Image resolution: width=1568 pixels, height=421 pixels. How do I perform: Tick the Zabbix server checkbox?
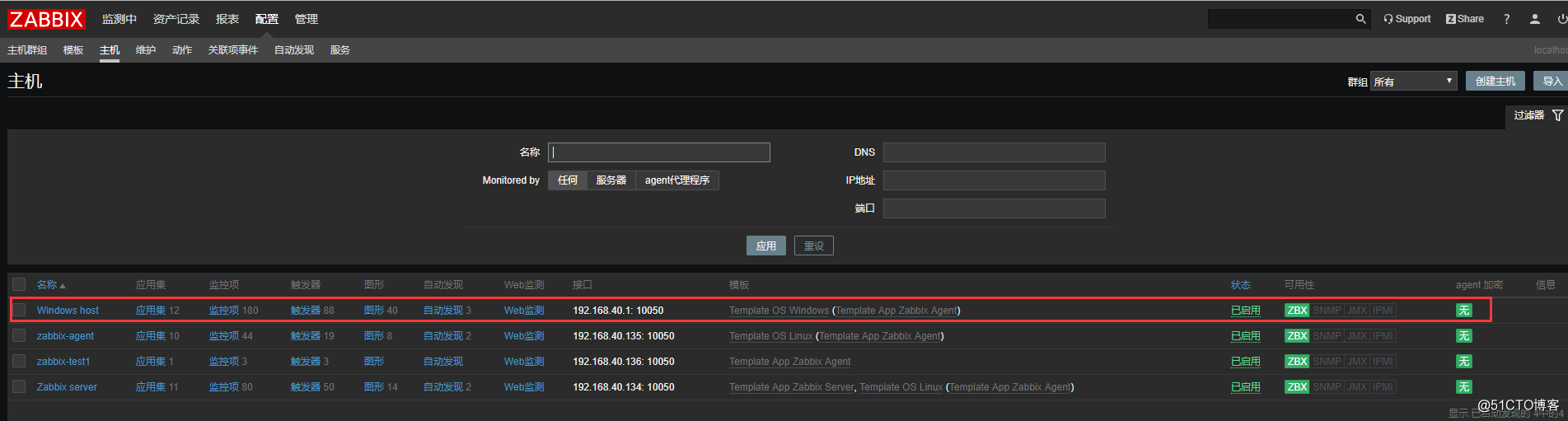(x=19, y=387)
